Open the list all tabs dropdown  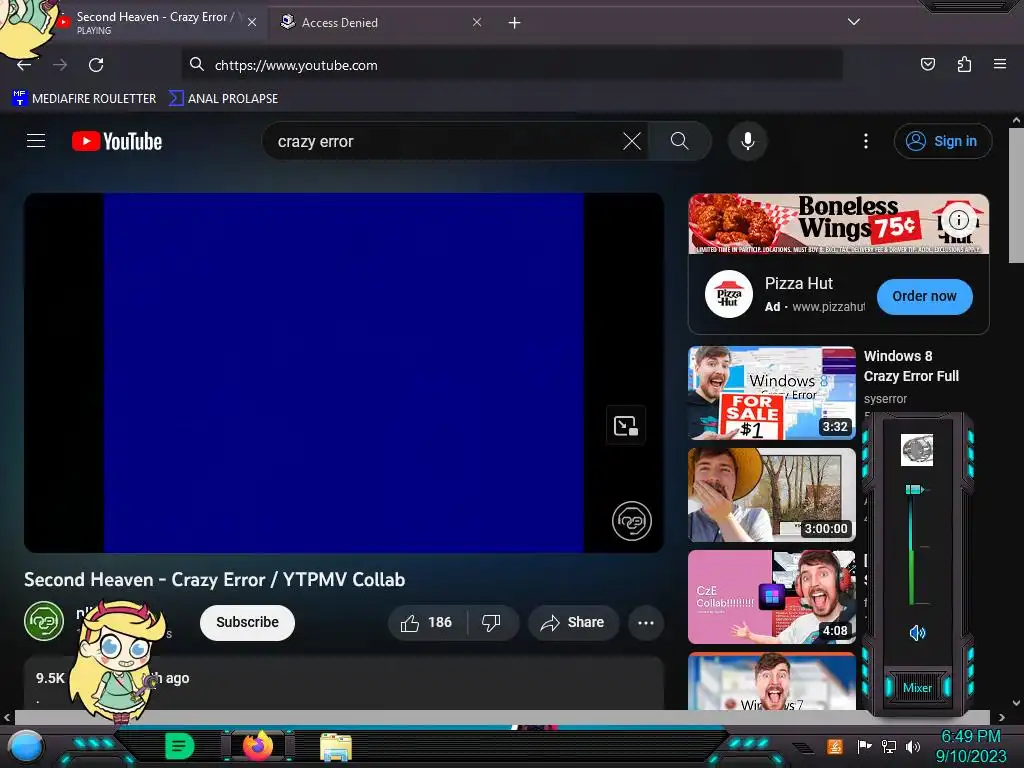click(854, 22)
